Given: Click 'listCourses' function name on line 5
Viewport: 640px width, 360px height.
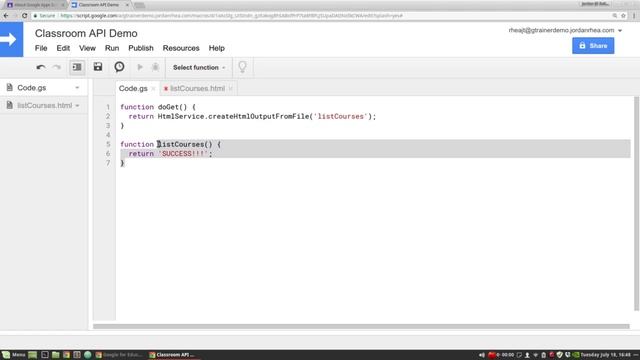Looking at the screenshot, I should (x=180, y=144).
